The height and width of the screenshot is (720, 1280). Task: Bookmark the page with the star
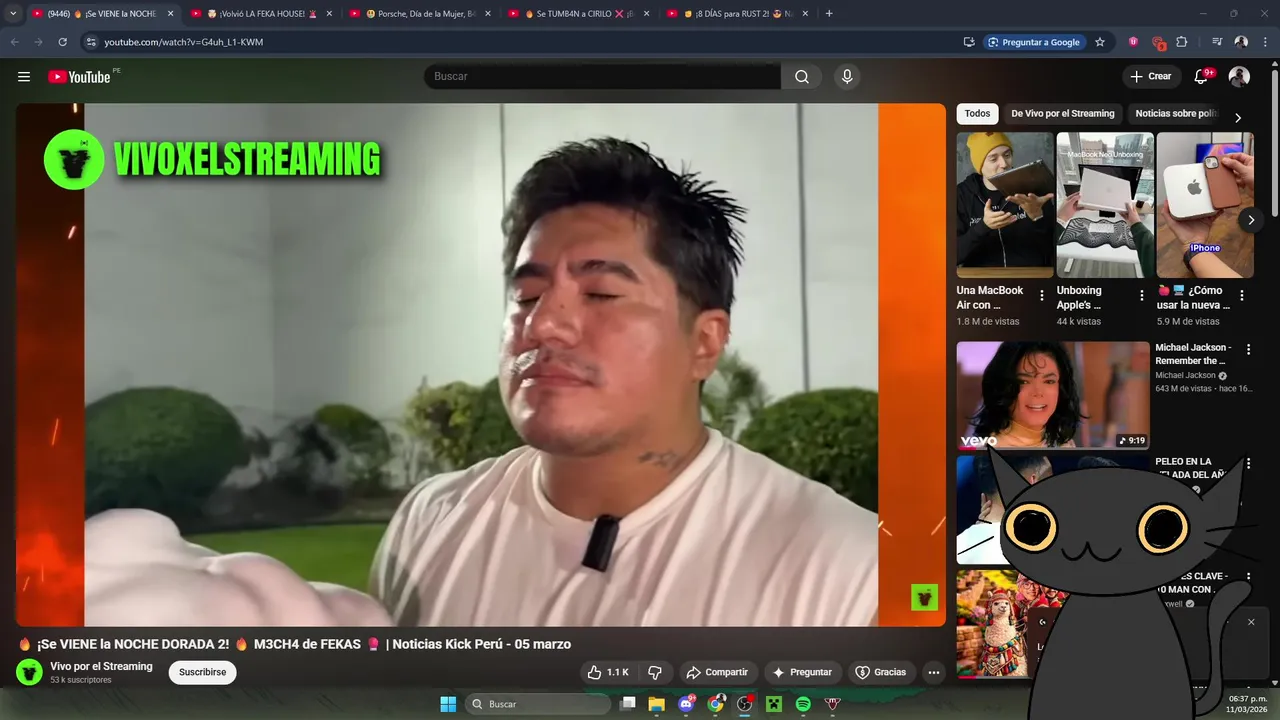click(1100, 42)
